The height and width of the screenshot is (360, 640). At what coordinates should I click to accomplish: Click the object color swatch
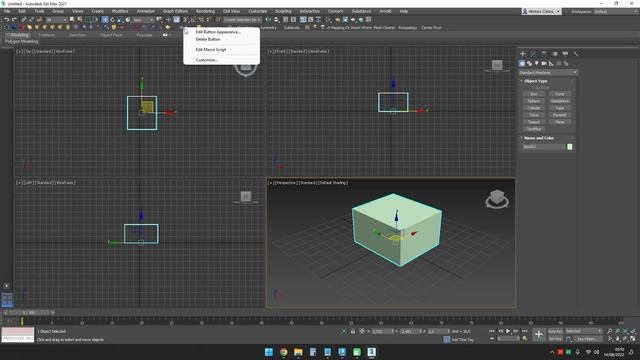pyautogui.click(x=570, y=147)
